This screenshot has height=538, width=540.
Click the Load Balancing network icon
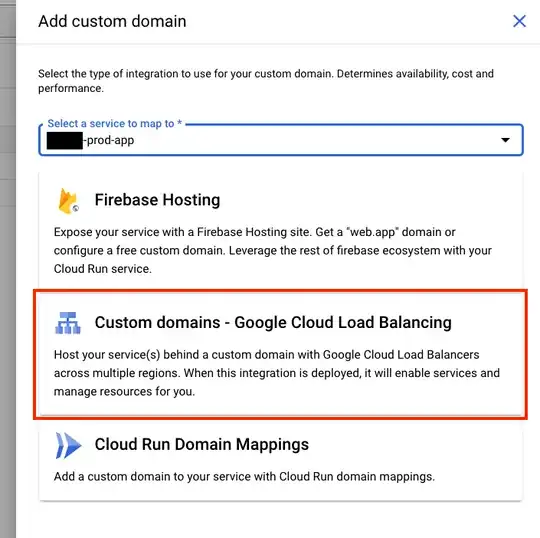click(x=68, y=323)
